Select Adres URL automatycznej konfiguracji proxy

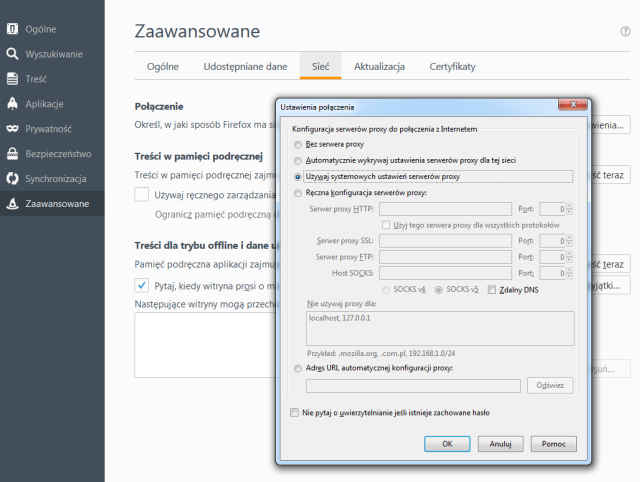[296, 369]
